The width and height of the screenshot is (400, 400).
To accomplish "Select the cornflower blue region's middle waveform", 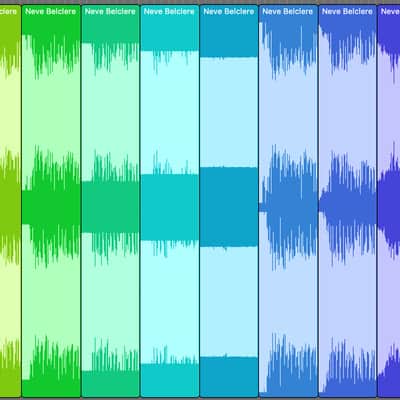I will click(x=288, y=207).
